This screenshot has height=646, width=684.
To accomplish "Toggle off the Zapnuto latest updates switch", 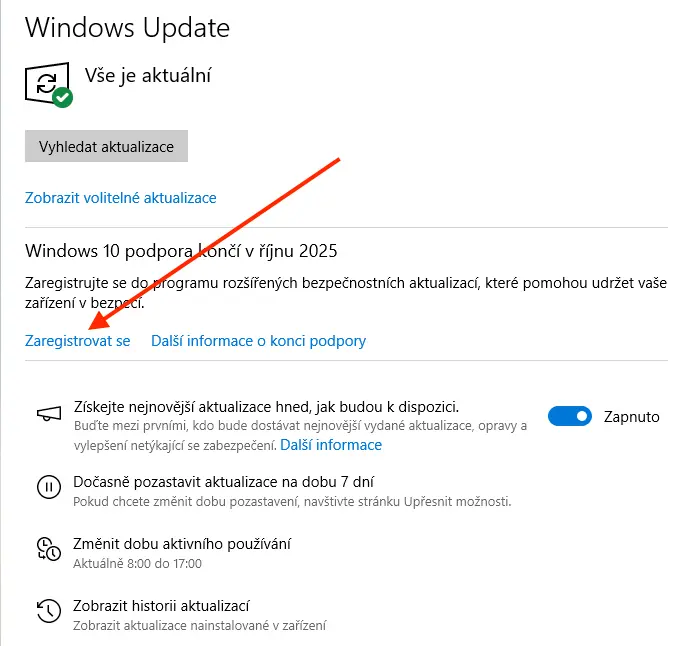I will 570,416.
